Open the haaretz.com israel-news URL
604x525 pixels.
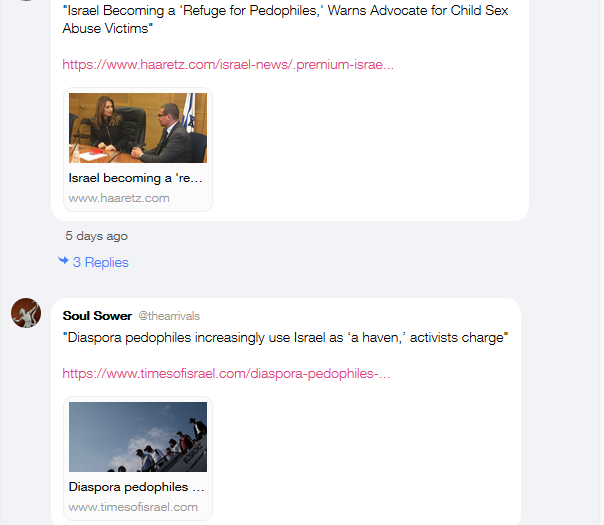[228, 64]
